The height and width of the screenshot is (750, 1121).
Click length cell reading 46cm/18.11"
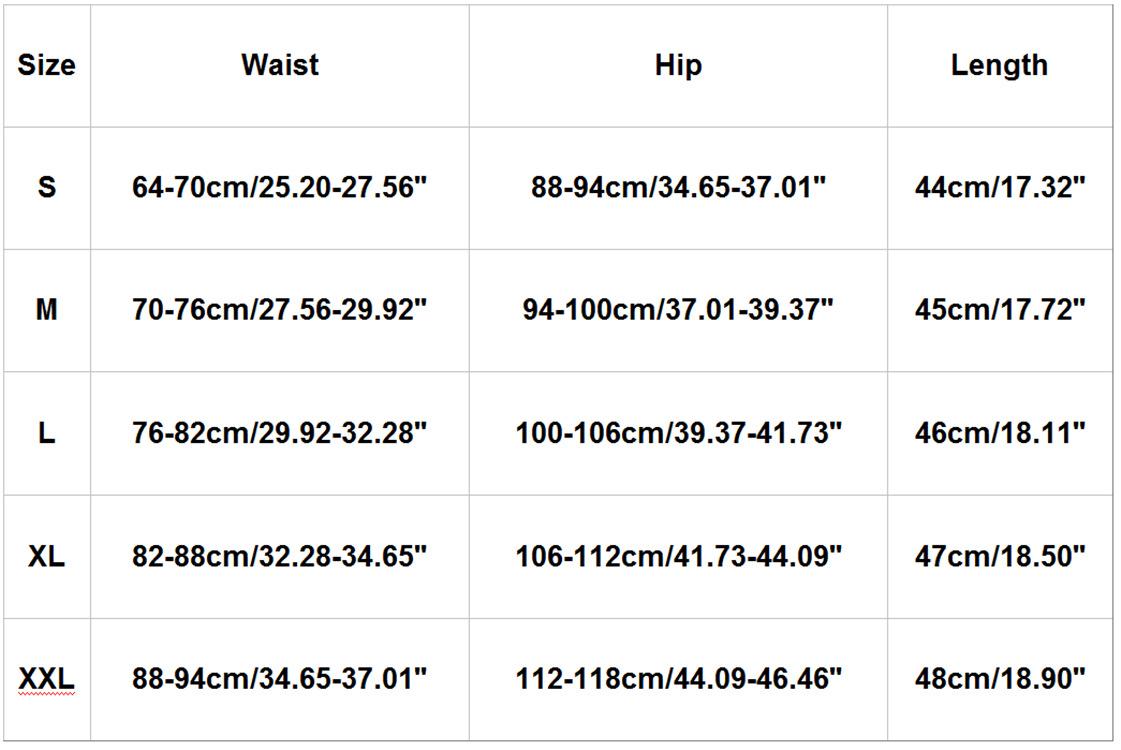pos(999,434)
